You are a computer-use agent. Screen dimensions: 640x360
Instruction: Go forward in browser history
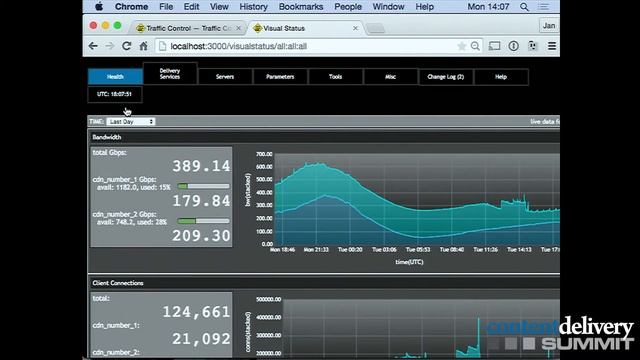(x=109, y=46)
